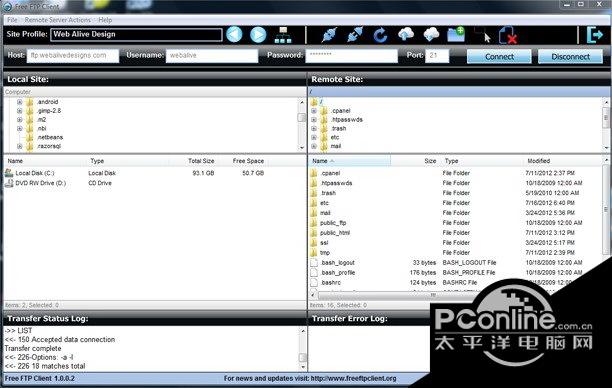Select the .cpanel row in remote list

pyautogui.click(x=456, y=173)
